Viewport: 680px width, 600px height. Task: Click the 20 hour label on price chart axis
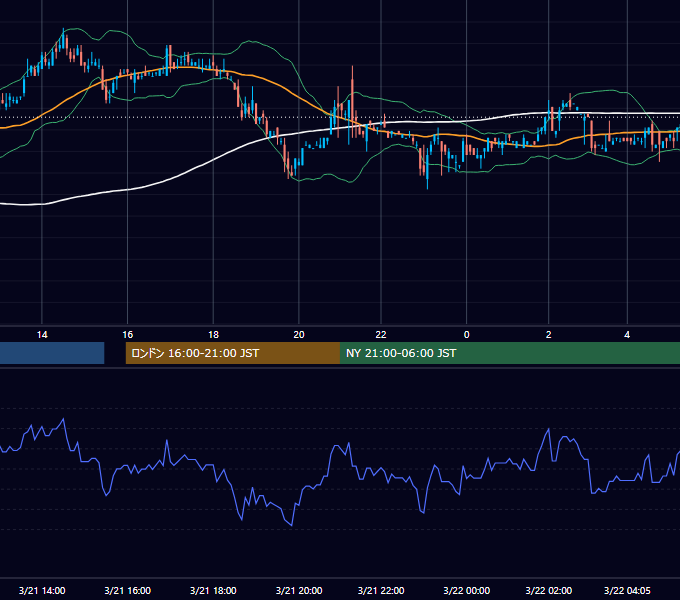point(299,335)
